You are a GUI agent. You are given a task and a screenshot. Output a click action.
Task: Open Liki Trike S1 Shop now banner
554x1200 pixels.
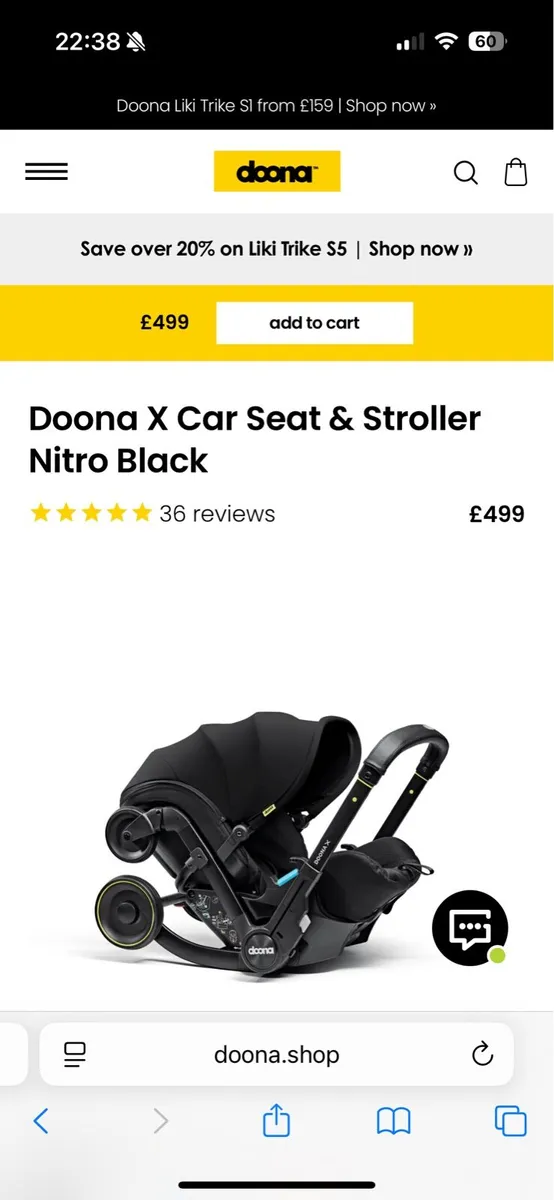pyautogui.click(x=277, y=105)
